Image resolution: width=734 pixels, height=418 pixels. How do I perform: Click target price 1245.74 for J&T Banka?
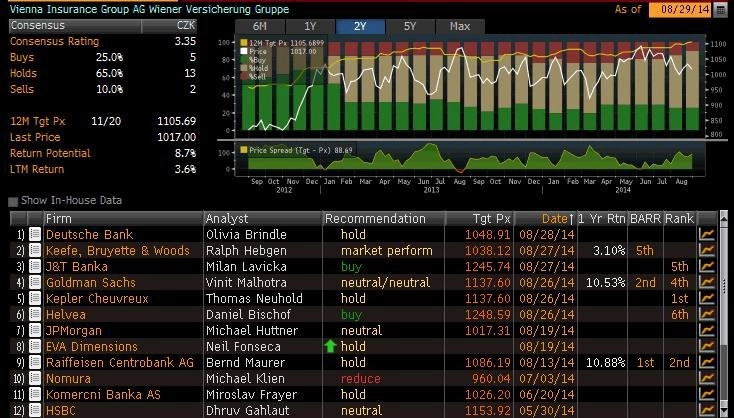[x=488, y=266]
